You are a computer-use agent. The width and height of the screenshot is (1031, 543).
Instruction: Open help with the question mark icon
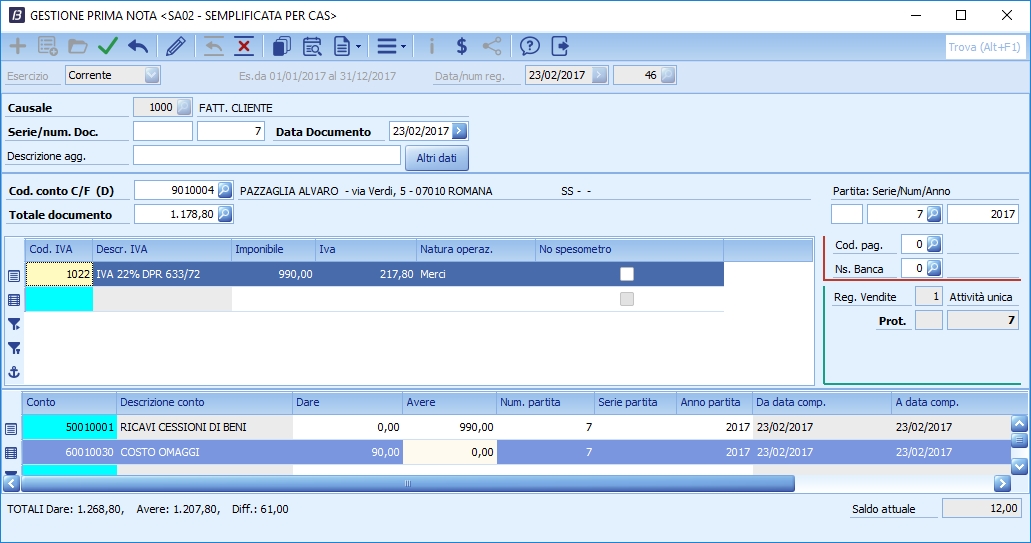(530, 46)
